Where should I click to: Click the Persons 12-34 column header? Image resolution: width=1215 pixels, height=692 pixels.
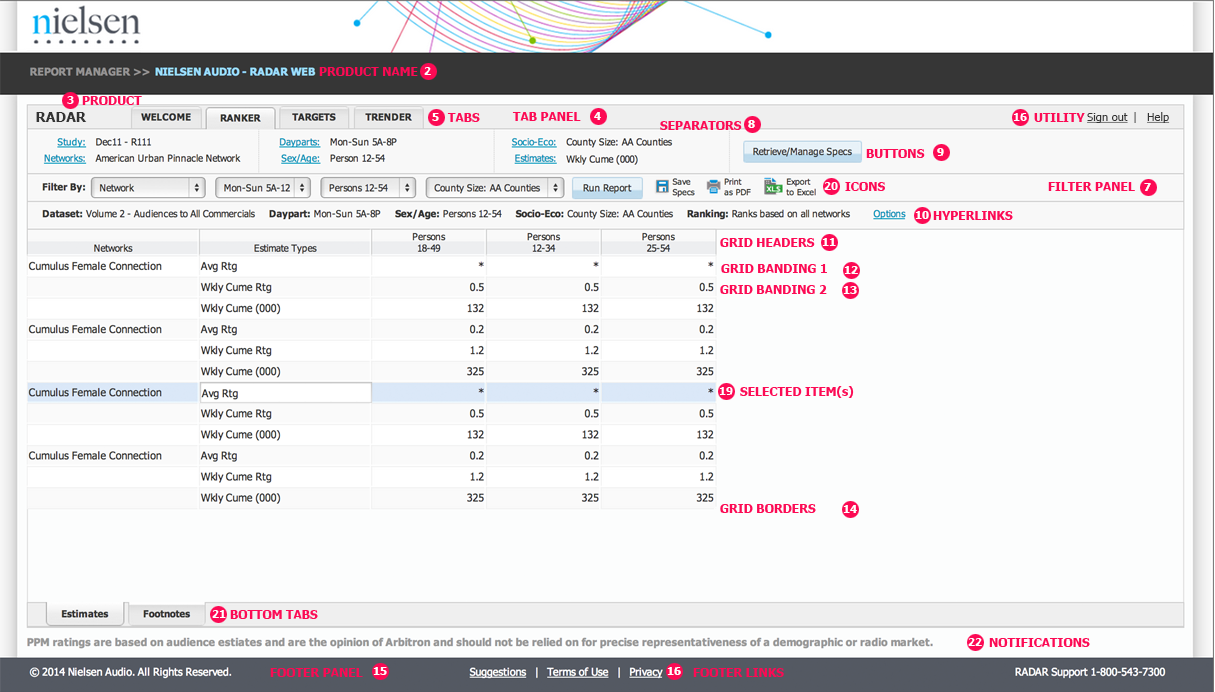(544, 242)
